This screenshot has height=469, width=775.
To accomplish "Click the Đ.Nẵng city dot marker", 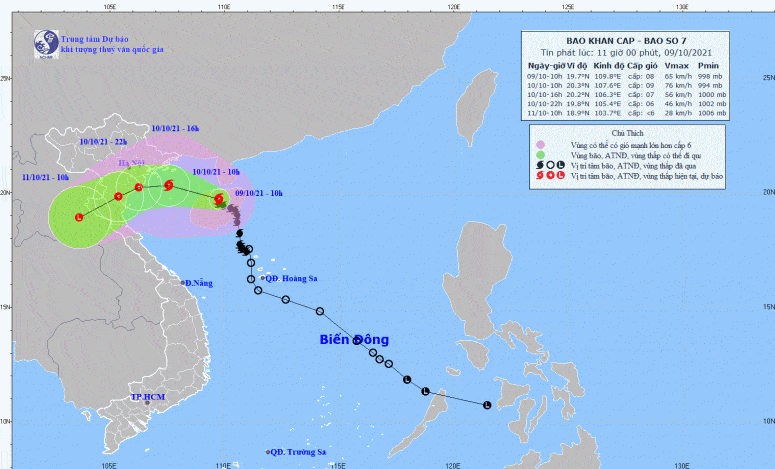I will point(183,283).
